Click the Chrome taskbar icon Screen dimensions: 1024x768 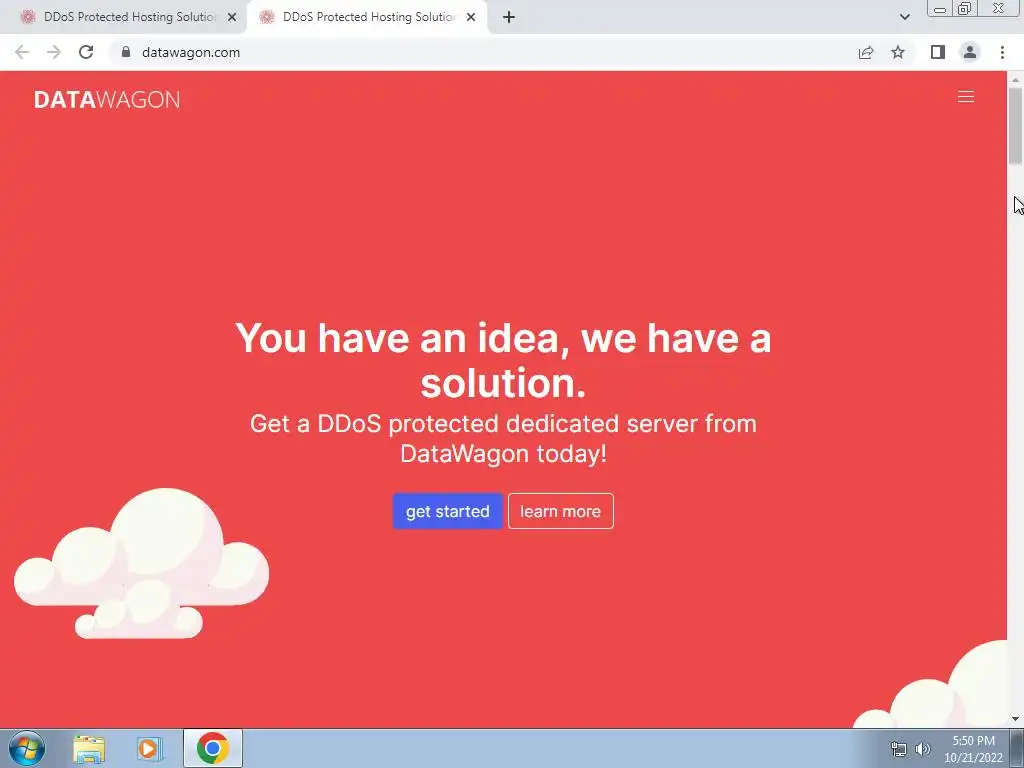[212, 748]
